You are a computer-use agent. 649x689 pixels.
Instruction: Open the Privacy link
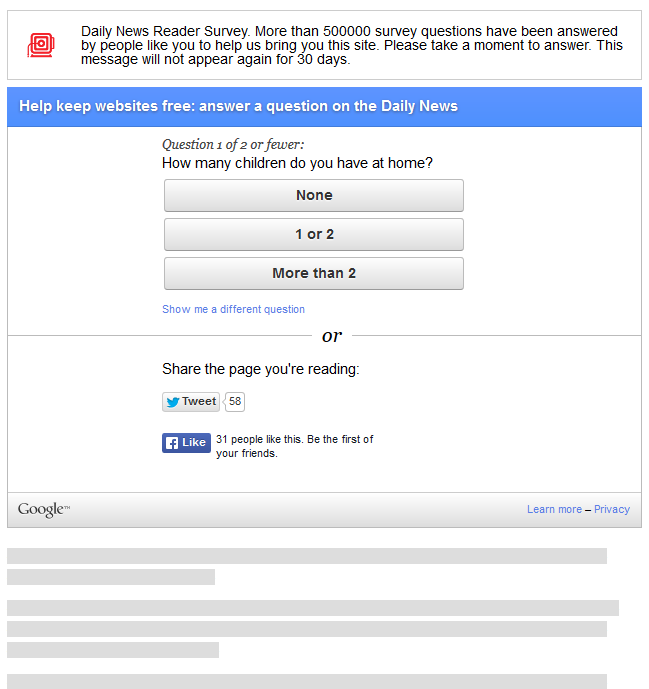click(612, 510)
